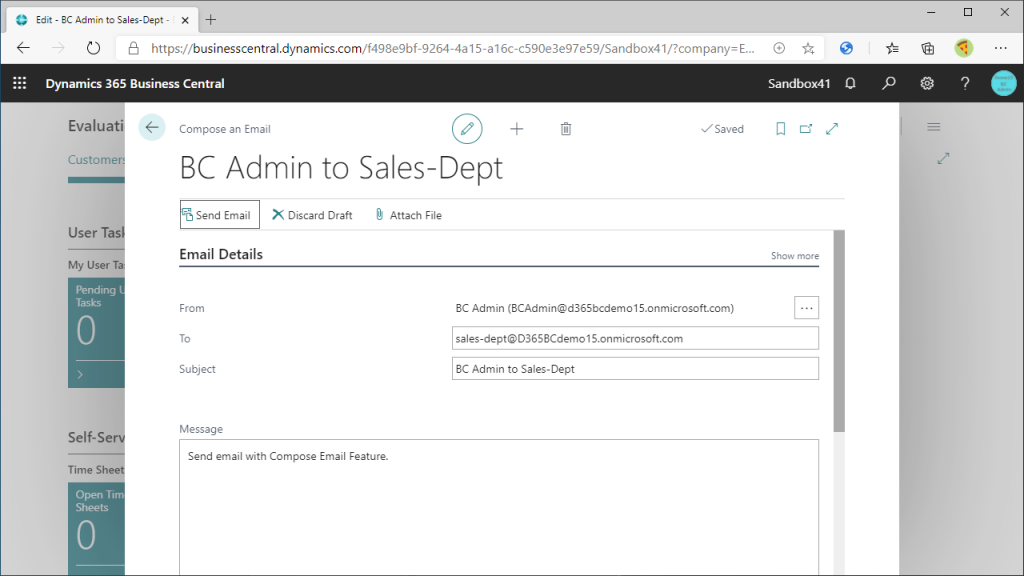Screen dimensions: 1024x576
Task: Open the Business Central search magnifier
Action: [x=889, y=84]
